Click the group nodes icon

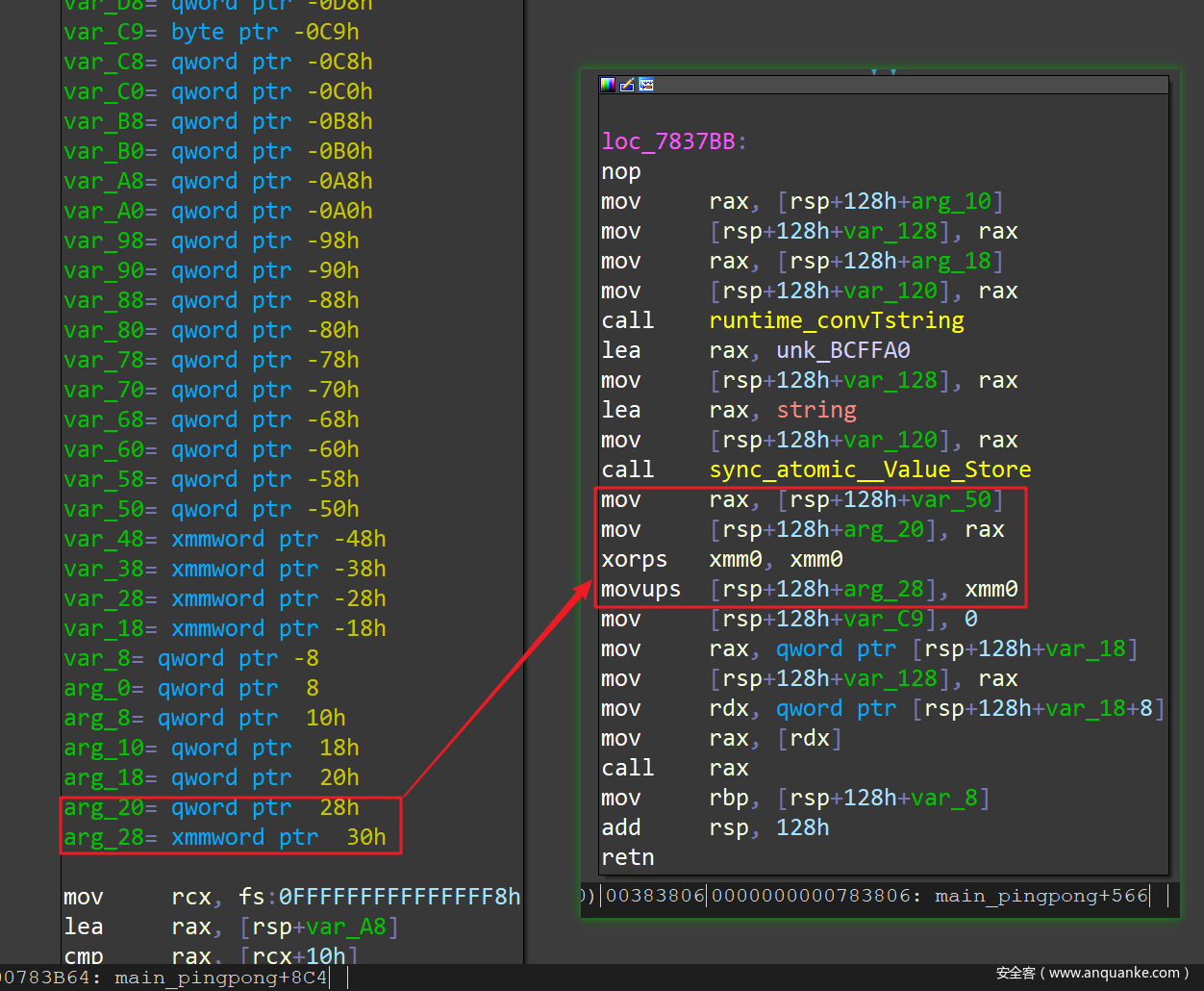(x=646, y=85)
